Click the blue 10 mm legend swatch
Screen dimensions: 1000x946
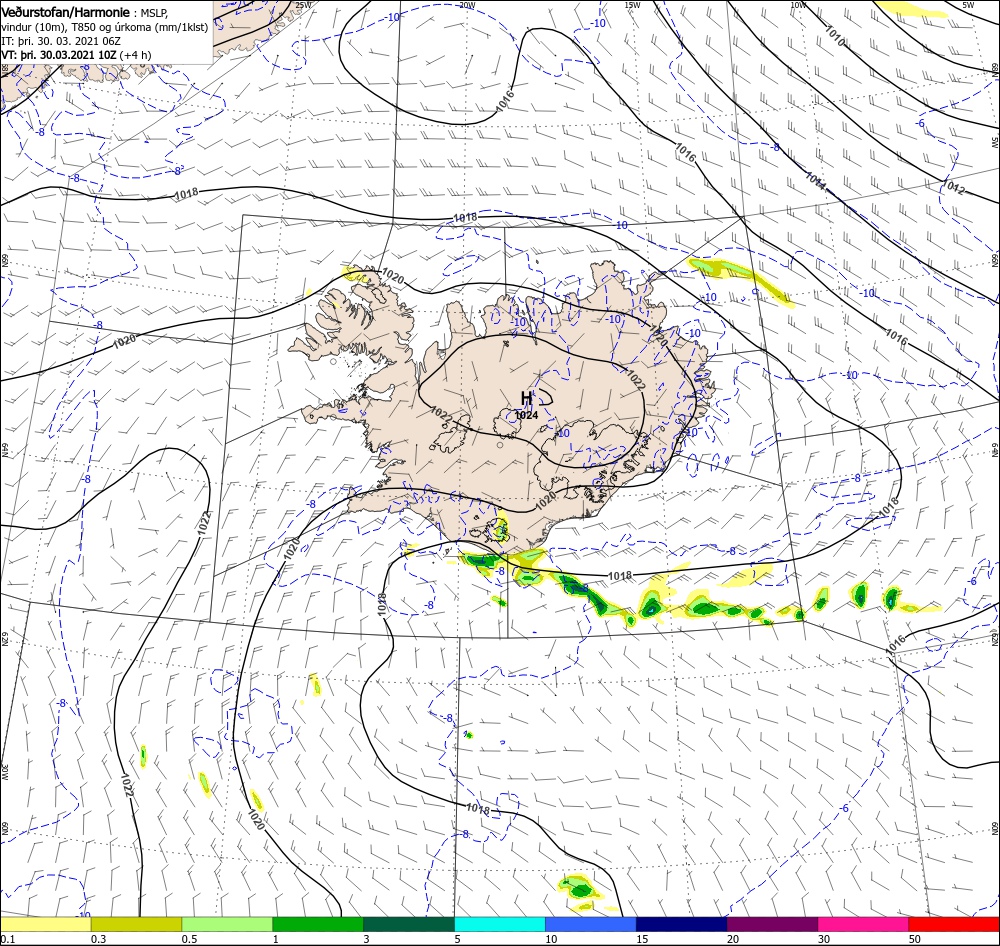tap(591, 924)
